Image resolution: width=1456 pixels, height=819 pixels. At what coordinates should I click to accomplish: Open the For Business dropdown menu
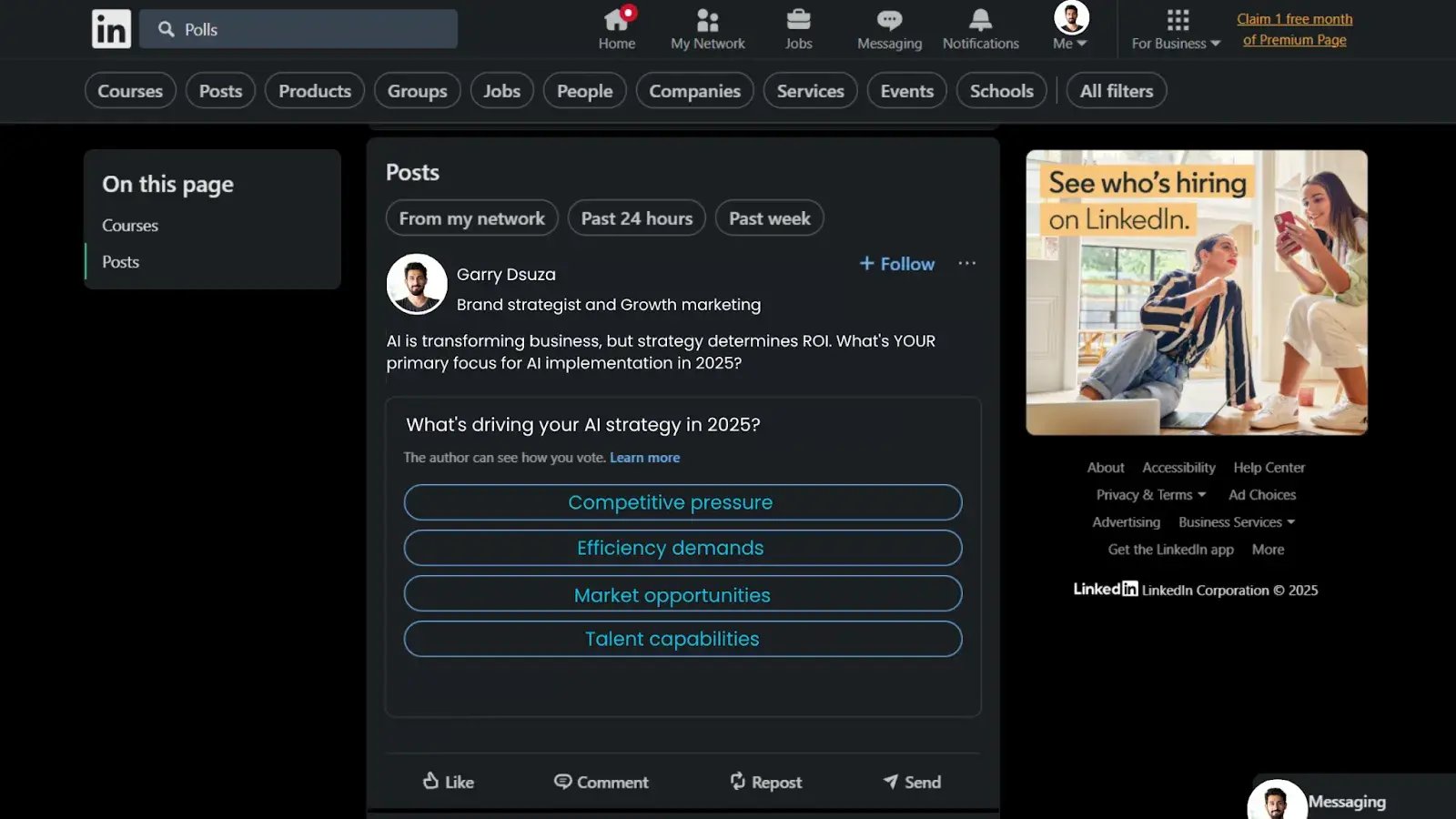pyautogui.click(x=1176, y=43)
